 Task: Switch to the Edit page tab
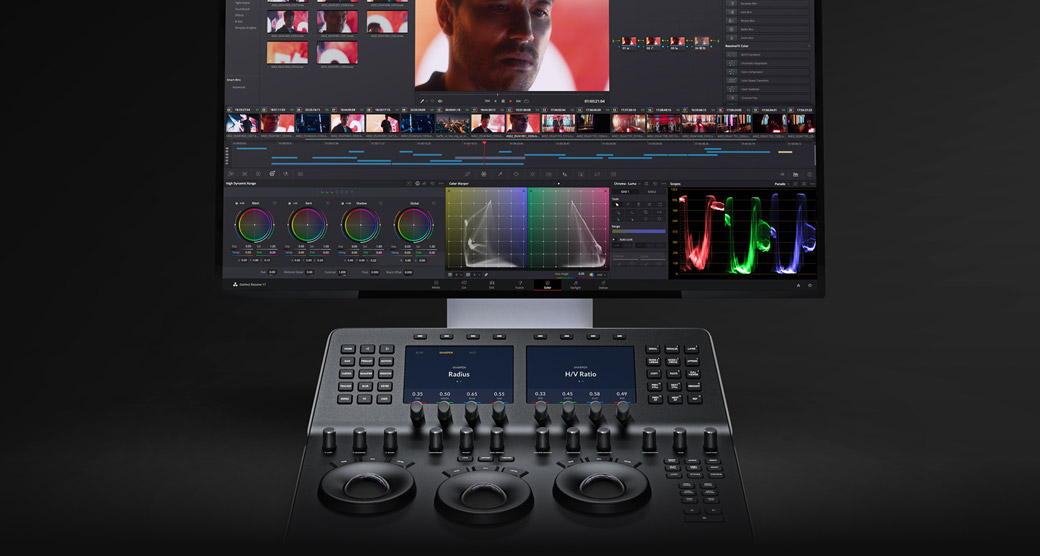tap(492, 284)
